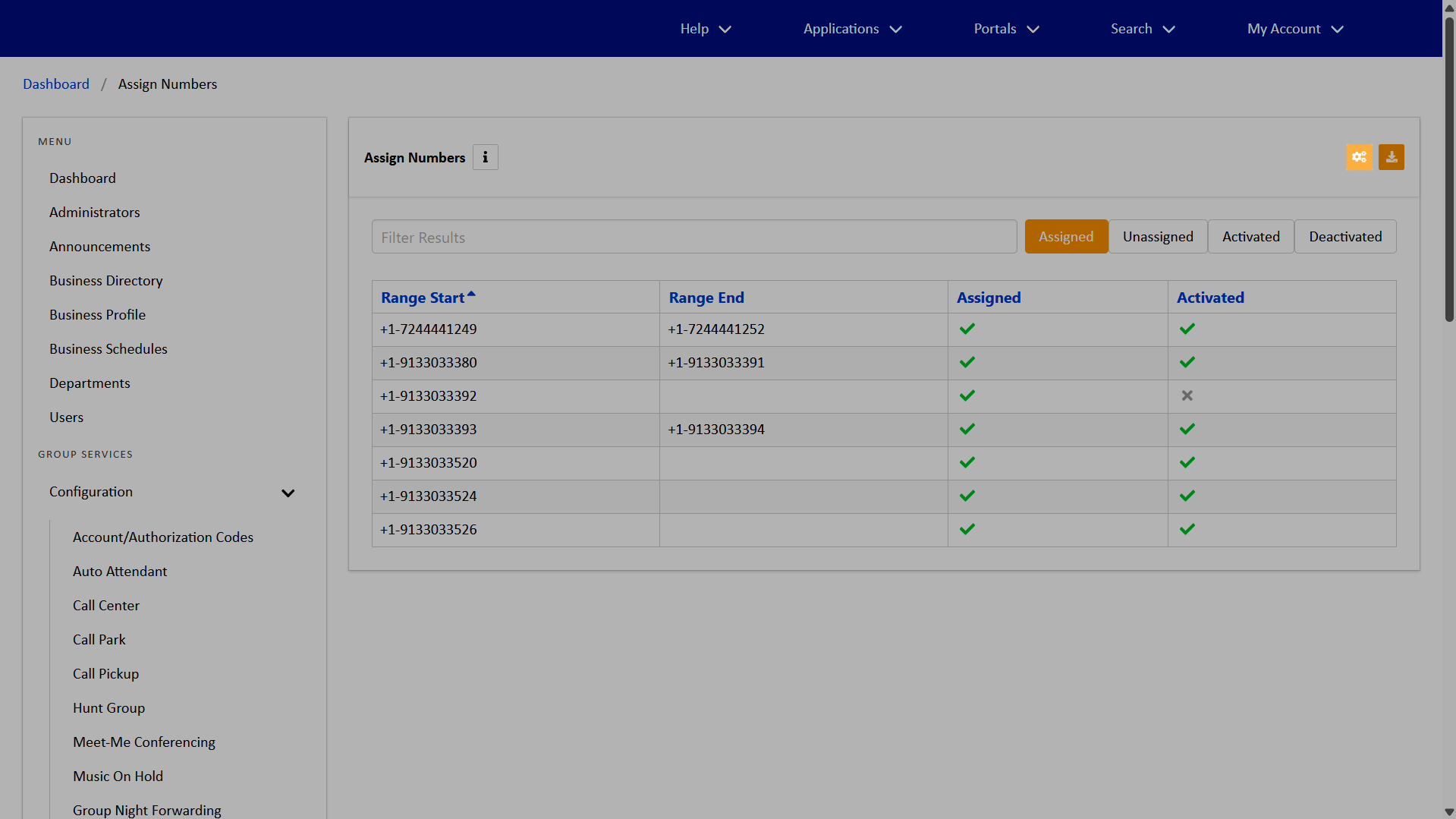Viewport: 1456px width, 819px height.
Task: Click the orange download icon button
Action: click(1391, 157)
